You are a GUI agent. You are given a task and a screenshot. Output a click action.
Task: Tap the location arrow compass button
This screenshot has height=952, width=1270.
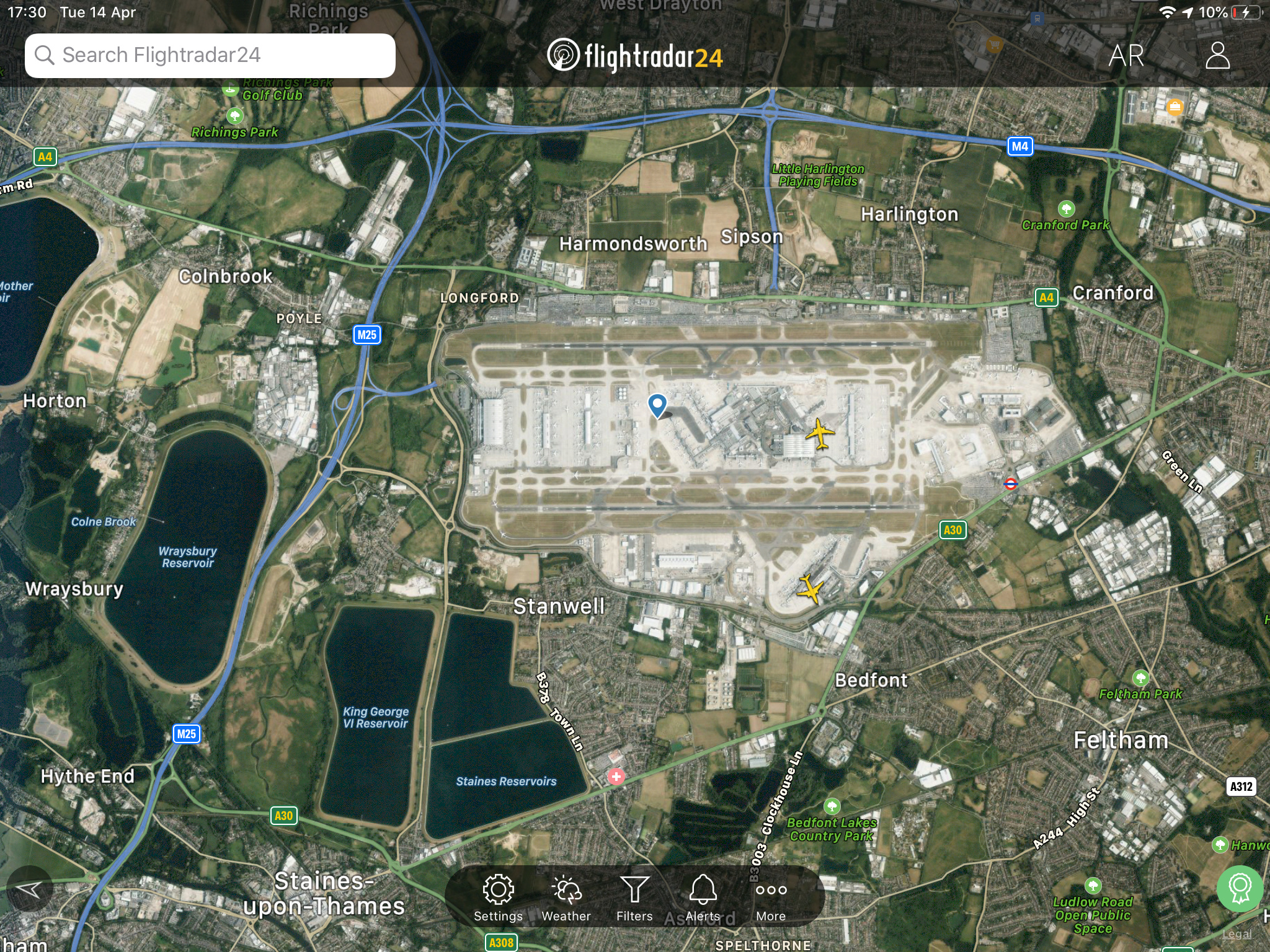pos(29,890)
